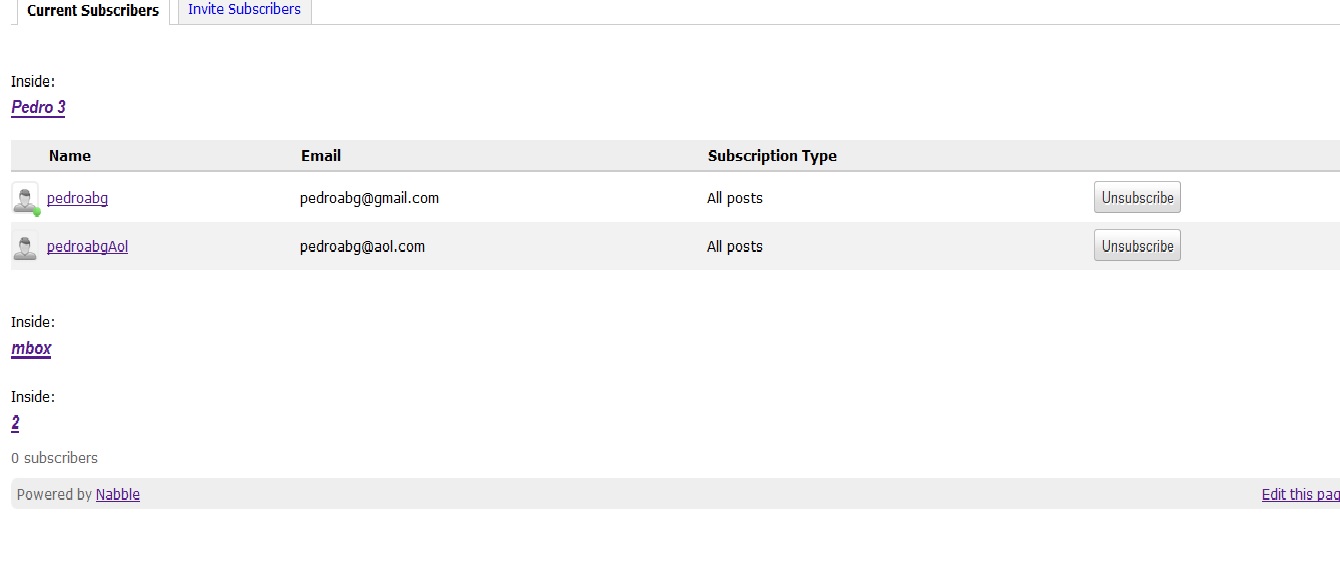1340x561 pixels.
Task: Click the Subscription Type column header
Action: click(772, 156)
